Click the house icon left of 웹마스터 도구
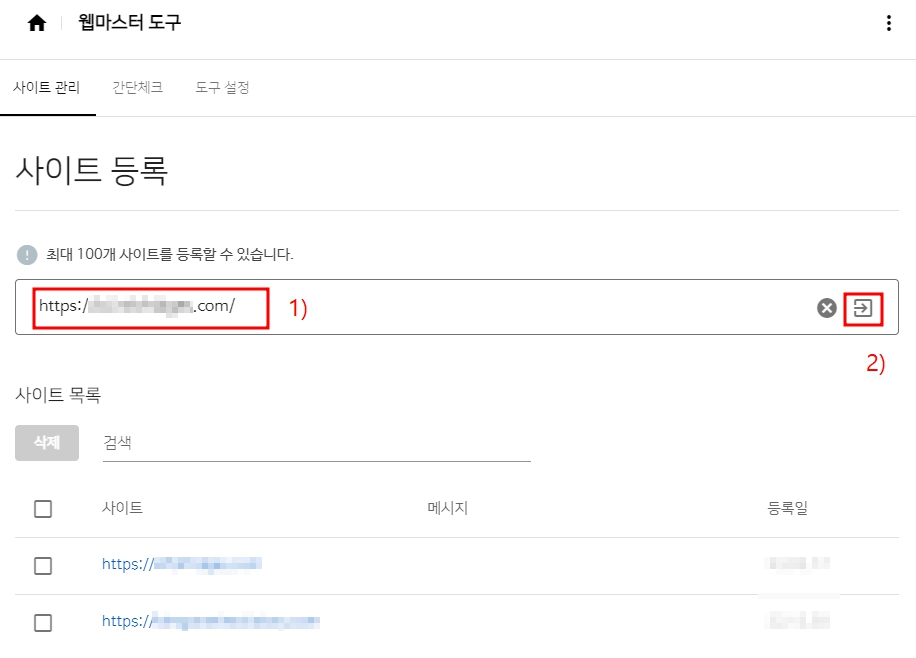This screenshot has width=916, height=658. (x=37, y=22)
